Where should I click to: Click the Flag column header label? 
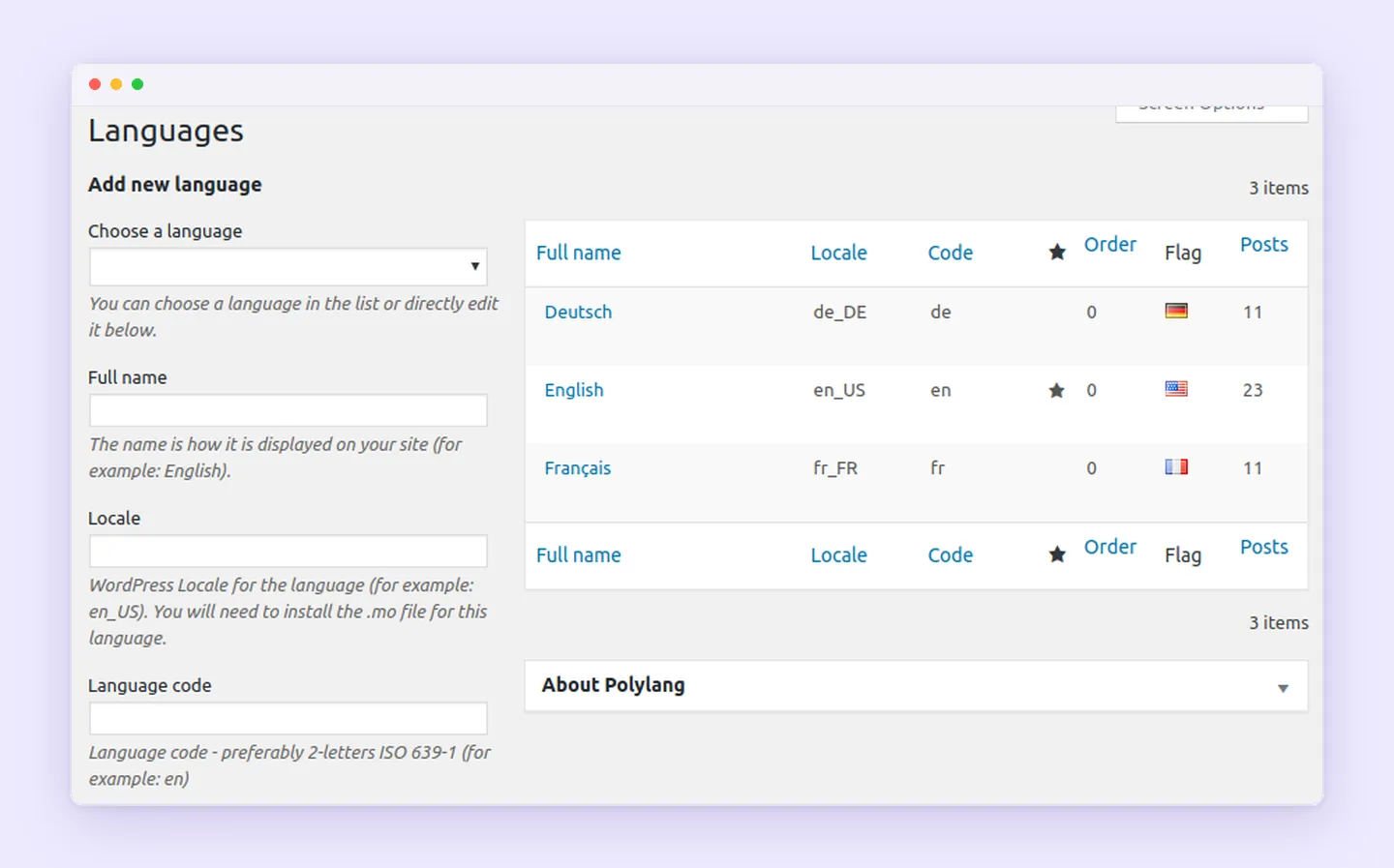pyautogui.click(x=1183, y=254)
